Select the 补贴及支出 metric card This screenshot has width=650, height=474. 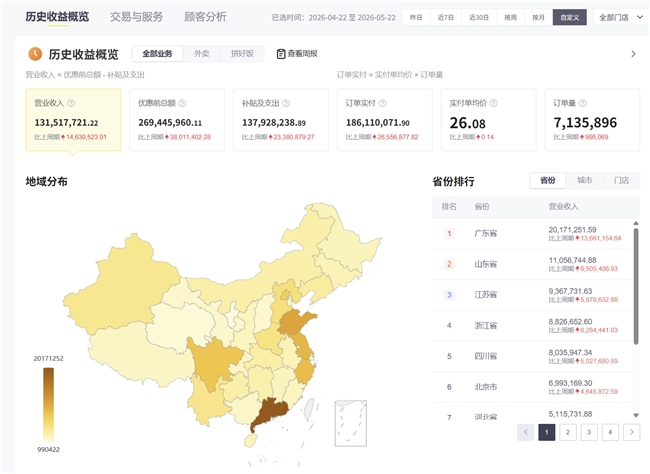click(x=281, y=119)
